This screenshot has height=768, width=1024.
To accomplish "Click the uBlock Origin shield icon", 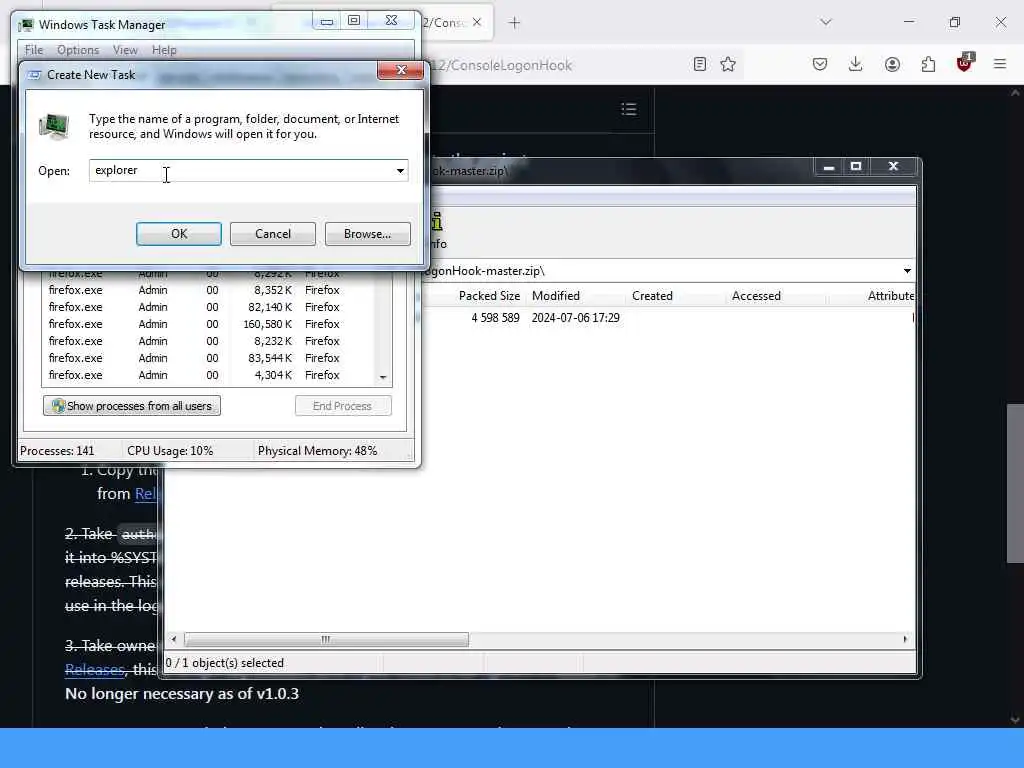I will point(964,63).
